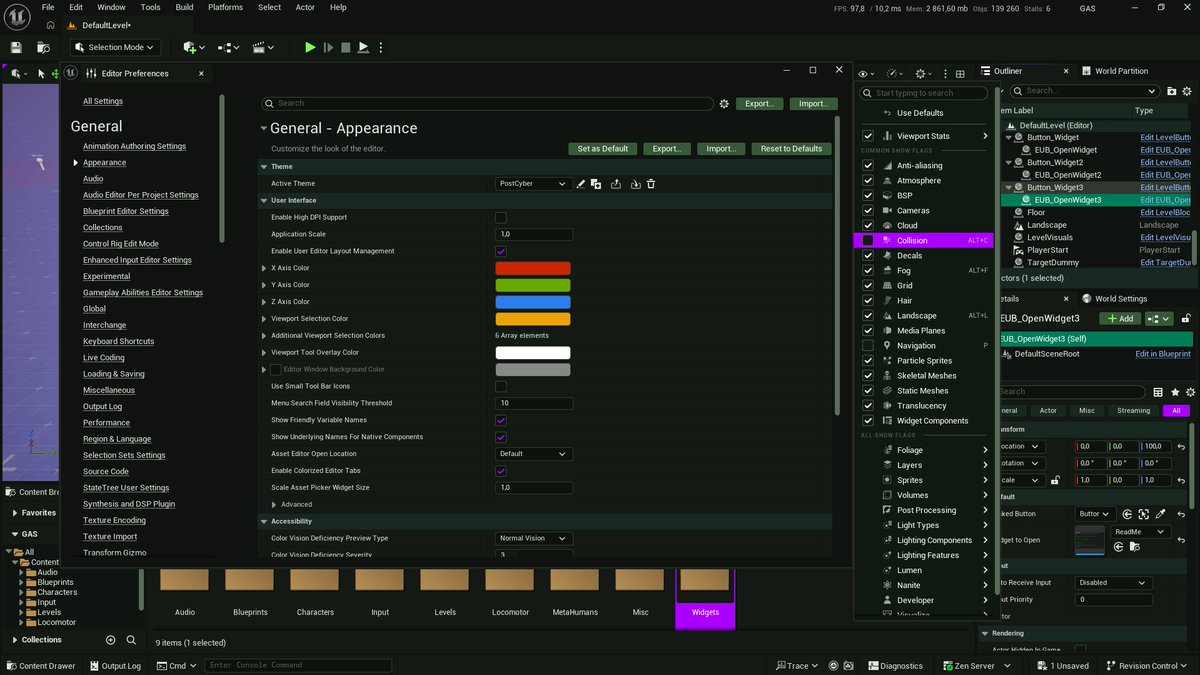Click the Export theme upload icon
This screenshot has width=1200, height=675.
[616, 184]
